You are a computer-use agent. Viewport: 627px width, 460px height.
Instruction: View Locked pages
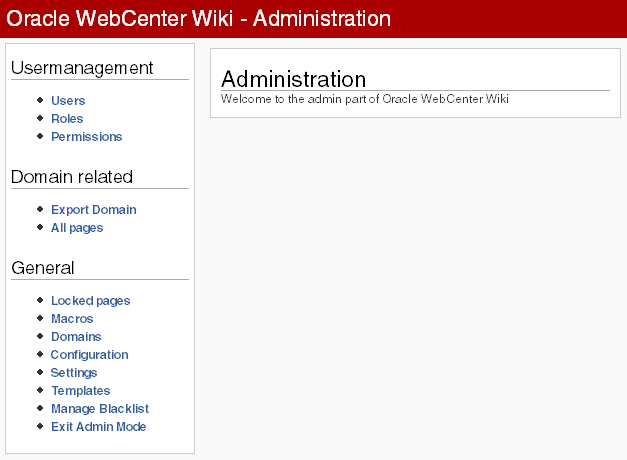[x=90, y=300]
